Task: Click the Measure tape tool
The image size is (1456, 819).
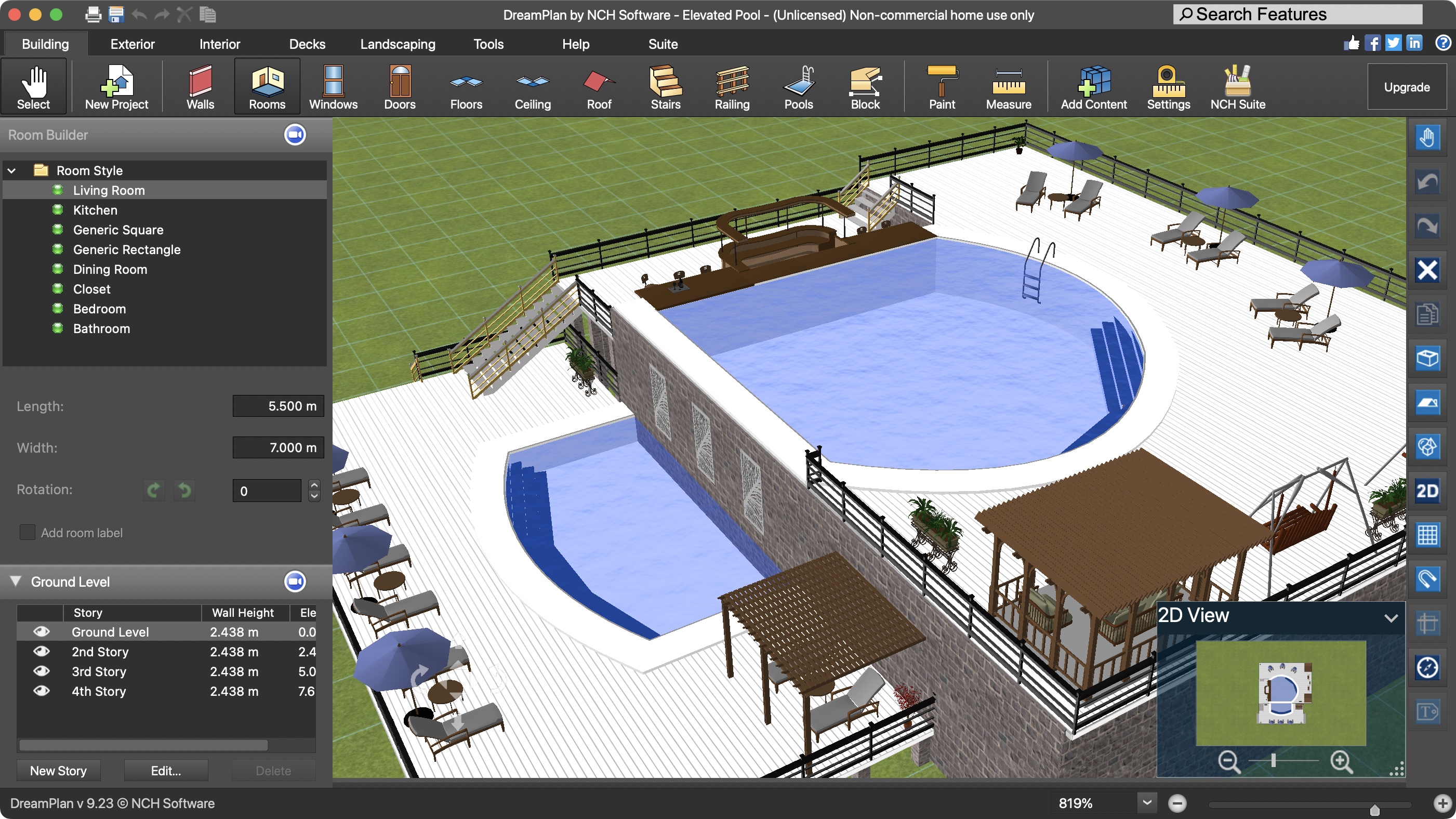Action: click(1009, 86)
